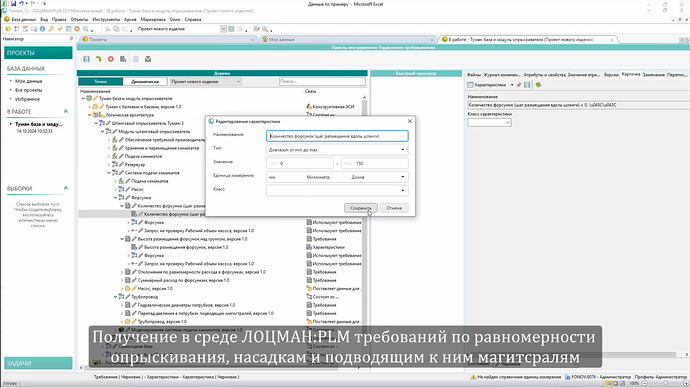The height and width of the screenshot is (388, 690).
Task: Open Избранное in the navigator
Action: [x=27, y=99]
